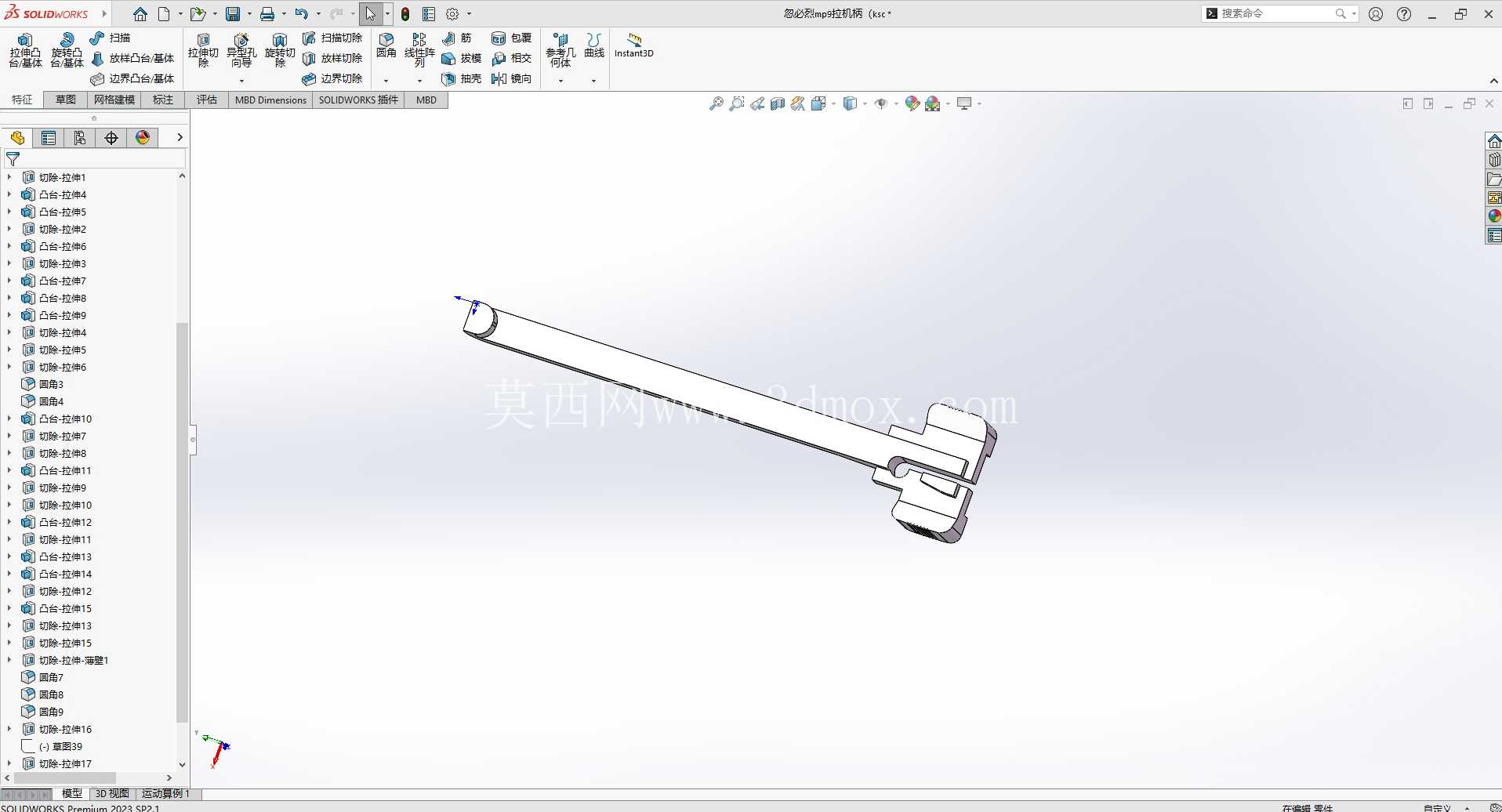1502x812 pixels.
Task: Open the Options gear settings
Action: tap(452, 14)
